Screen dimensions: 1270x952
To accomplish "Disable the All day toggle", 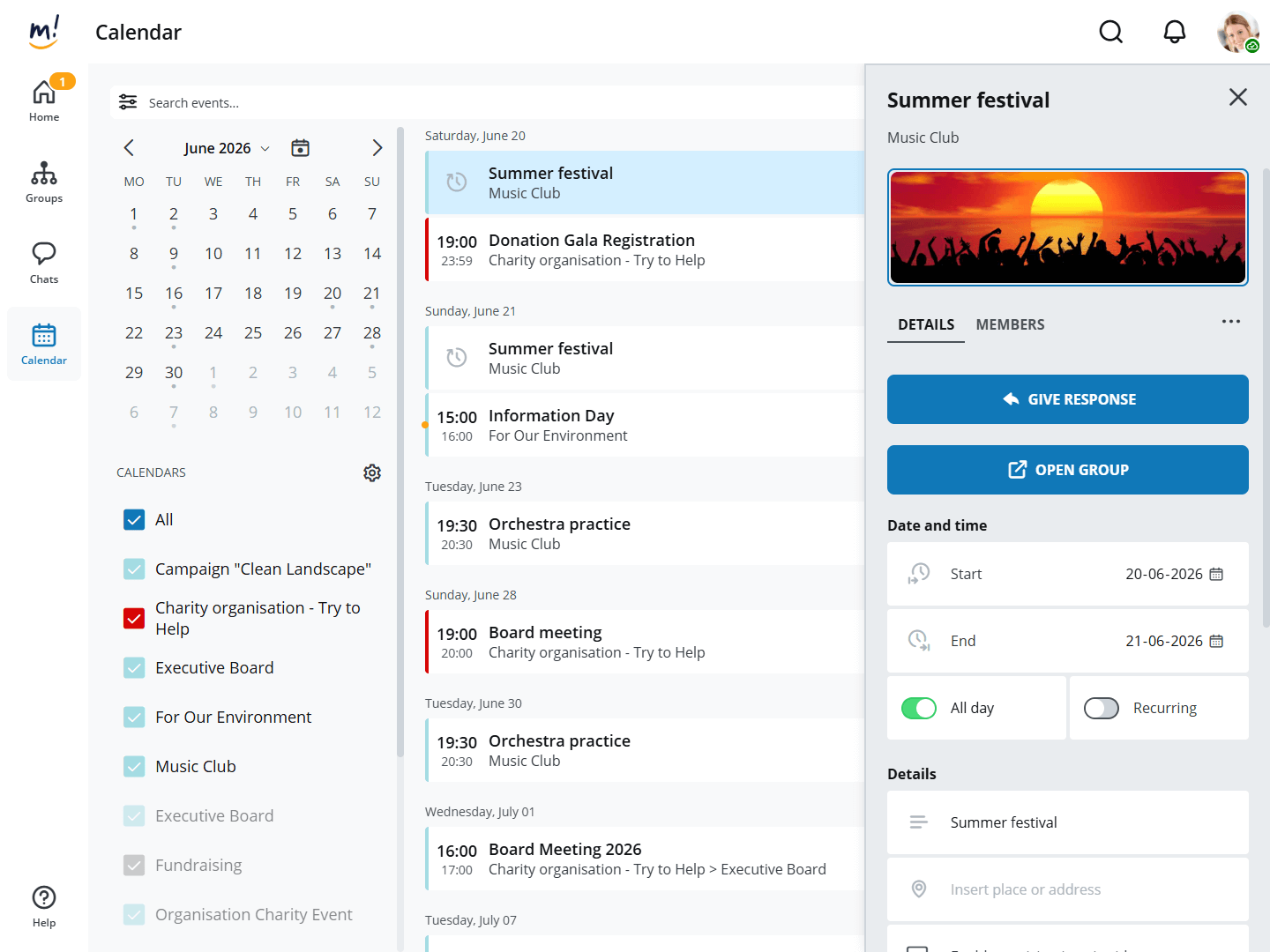I will tap(918, 708).
